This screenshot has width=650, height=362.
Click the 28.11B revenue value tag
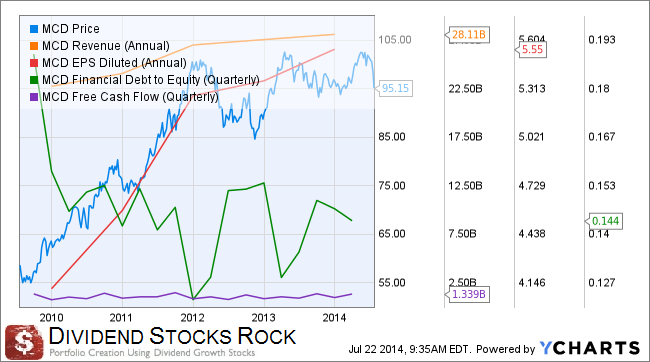pos(468,34)
